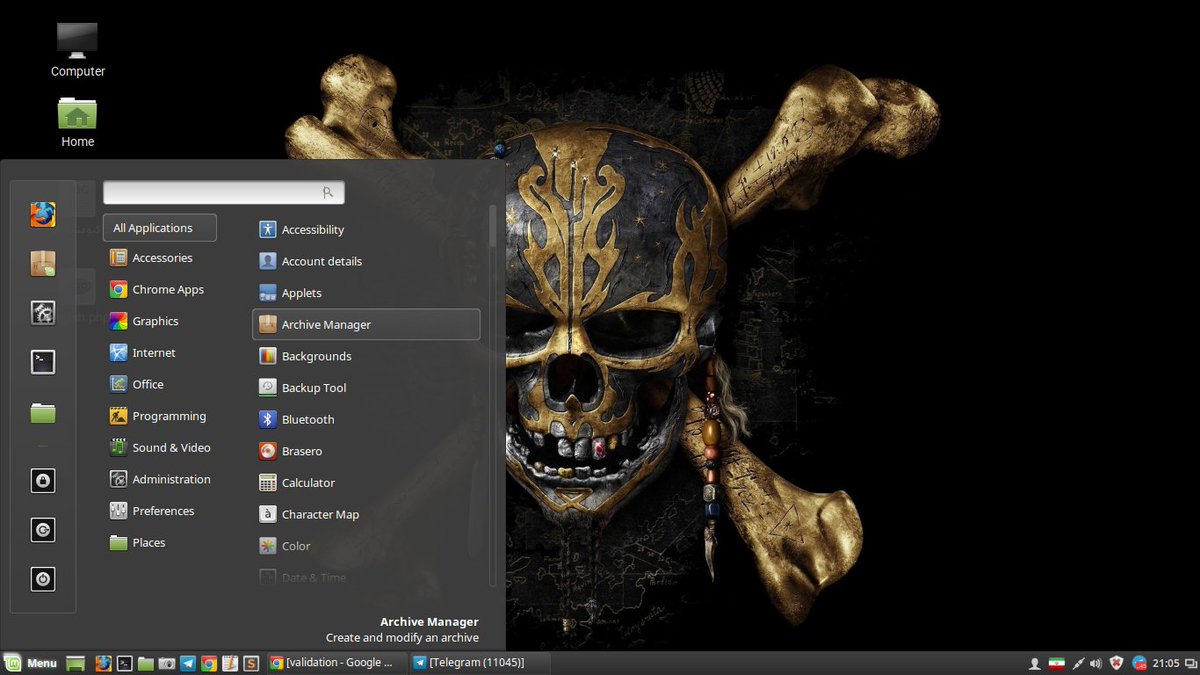
Task: Click the Menu button on the panel
Action: [31, 663]
